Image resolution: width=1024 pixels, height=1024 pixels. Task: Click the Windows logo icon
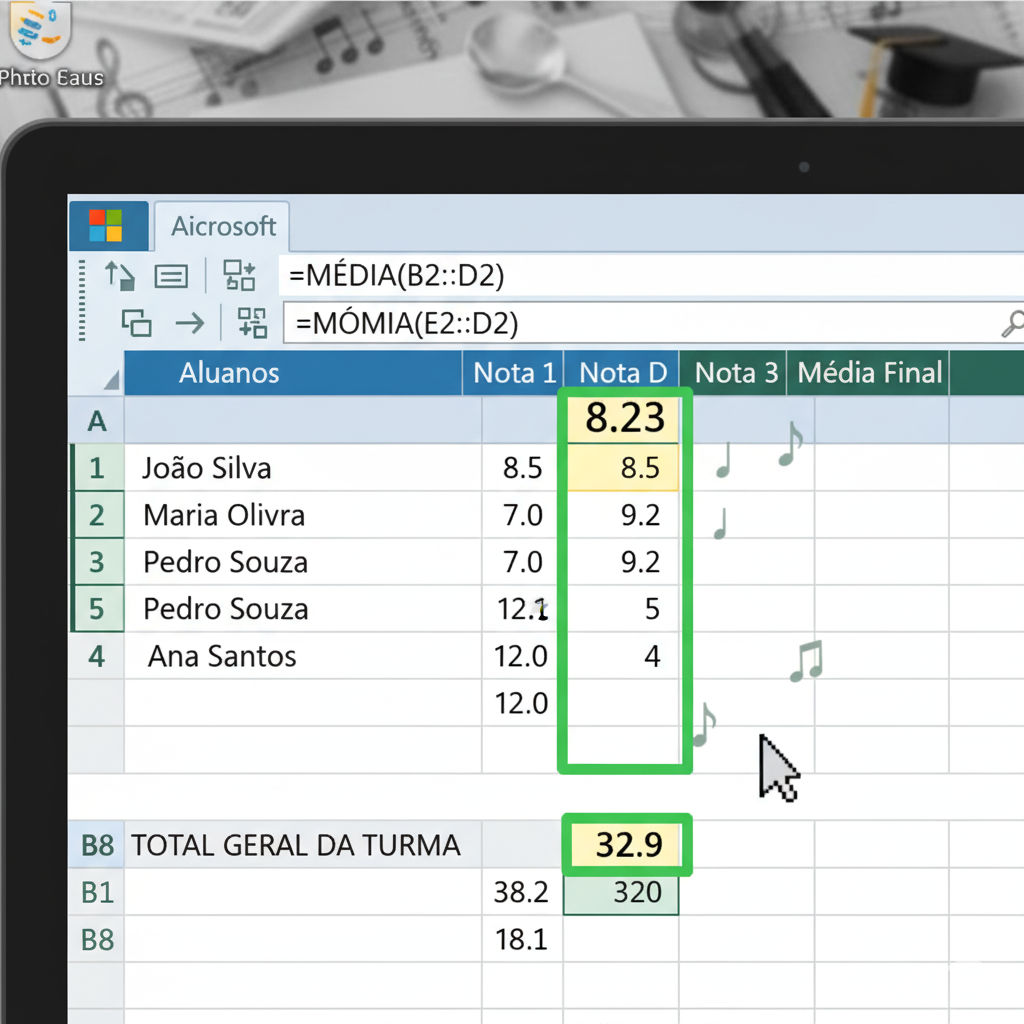105,225
